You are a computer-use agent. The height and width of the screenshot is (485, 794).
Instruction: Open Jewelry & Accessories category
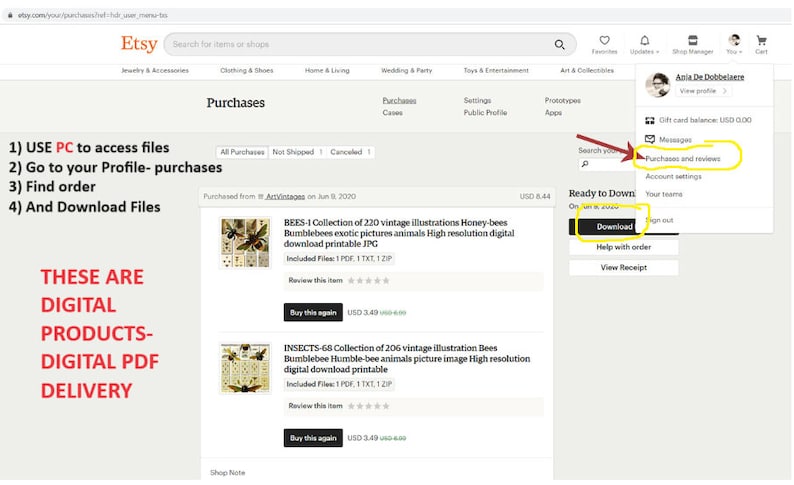click(x=155, y=70)
